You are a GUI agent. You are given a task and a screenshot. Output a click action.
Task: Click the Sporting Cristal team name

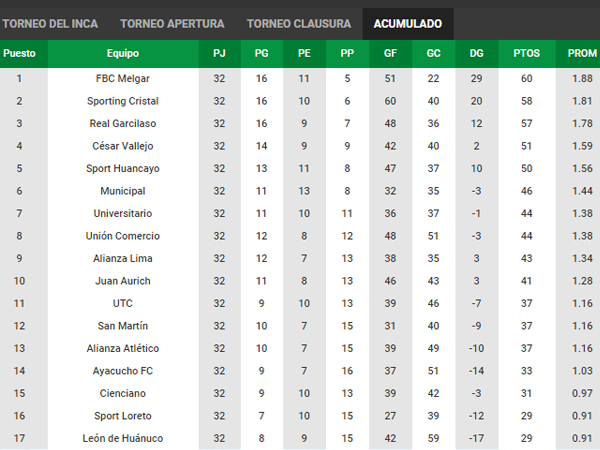tap(123, 101)
